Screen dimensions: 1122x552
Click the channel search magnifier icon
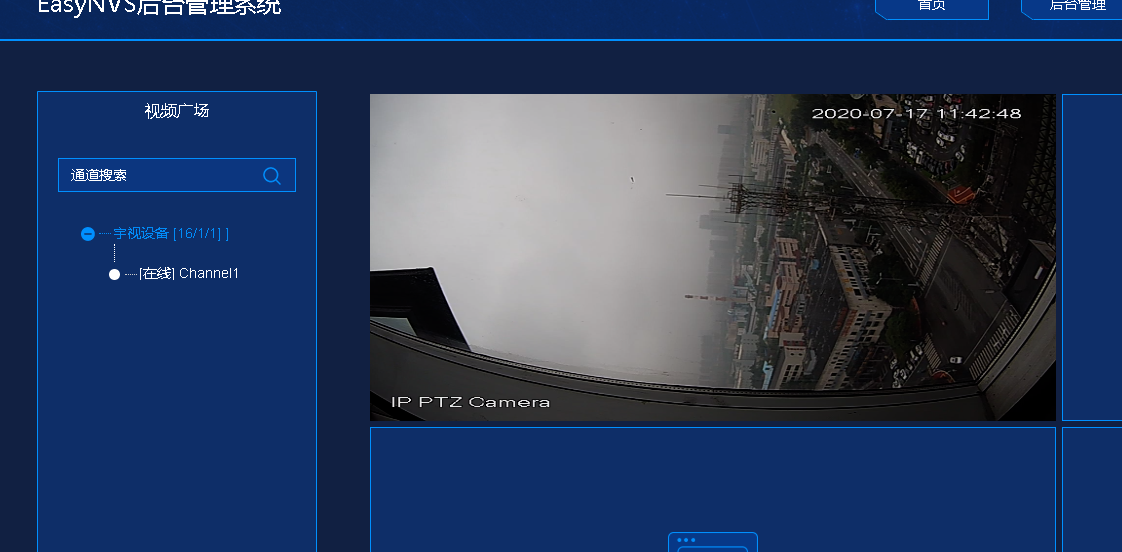click(272, 175)
